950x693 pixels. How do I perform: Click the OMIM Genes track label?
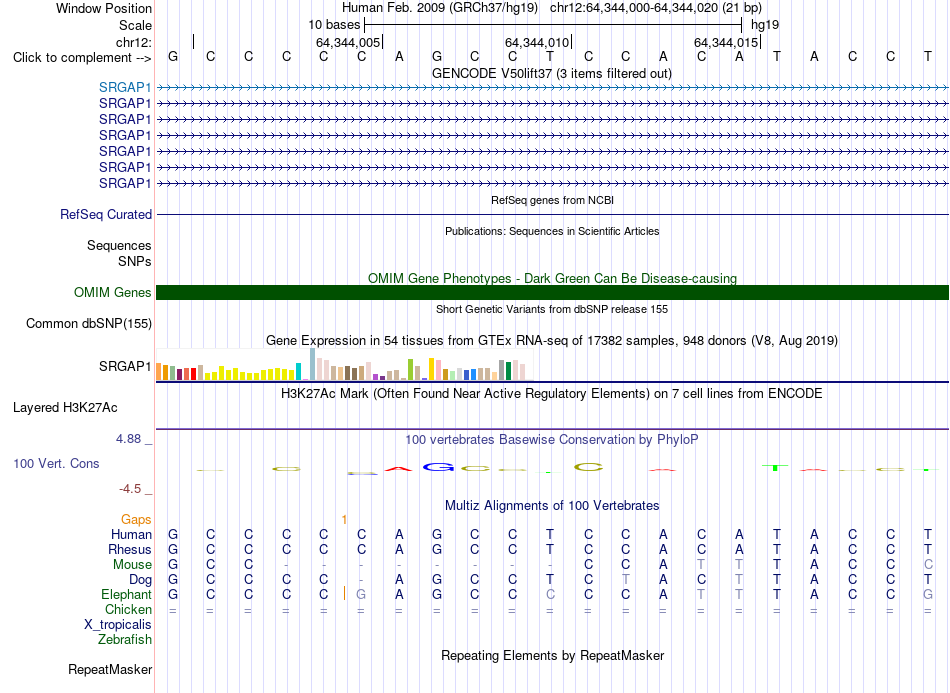113,293
